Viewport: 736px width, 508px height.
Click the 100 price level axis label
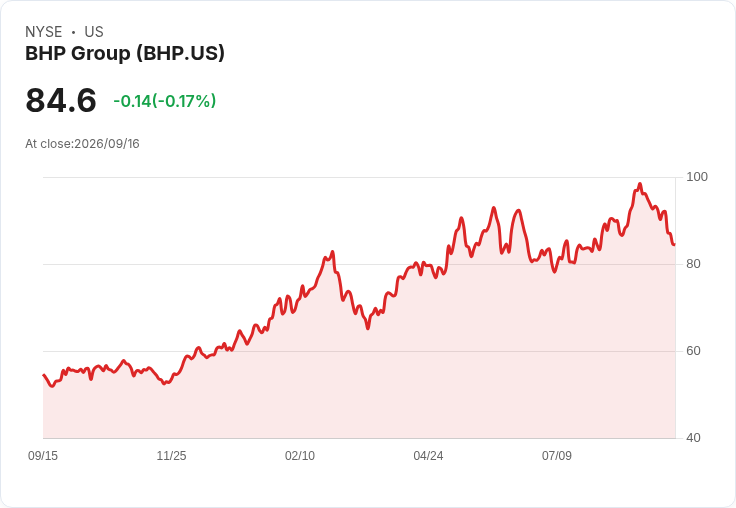pyautogui.click(x=697, y=177)
